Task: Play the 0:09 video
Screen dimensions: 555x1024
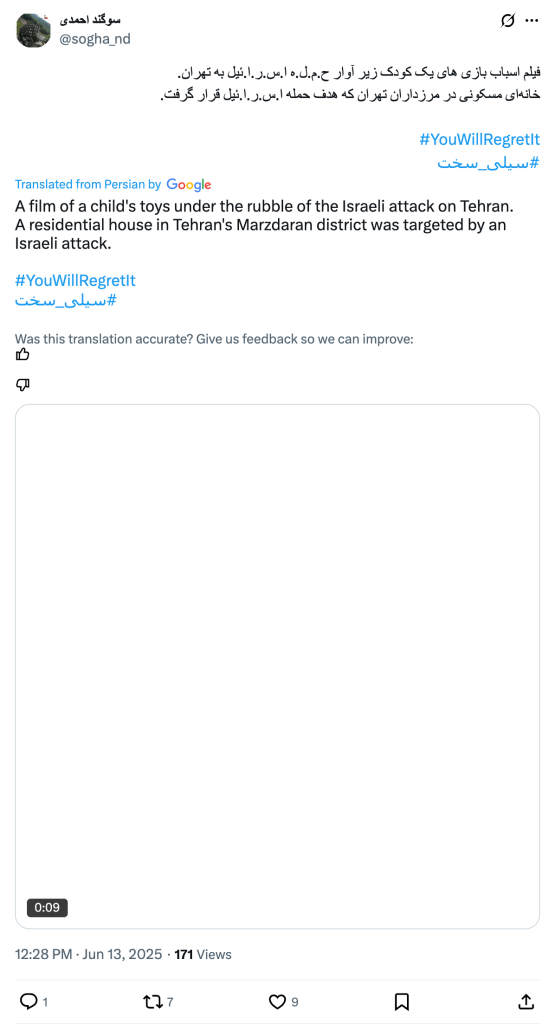Action: [x=278, y=666]
